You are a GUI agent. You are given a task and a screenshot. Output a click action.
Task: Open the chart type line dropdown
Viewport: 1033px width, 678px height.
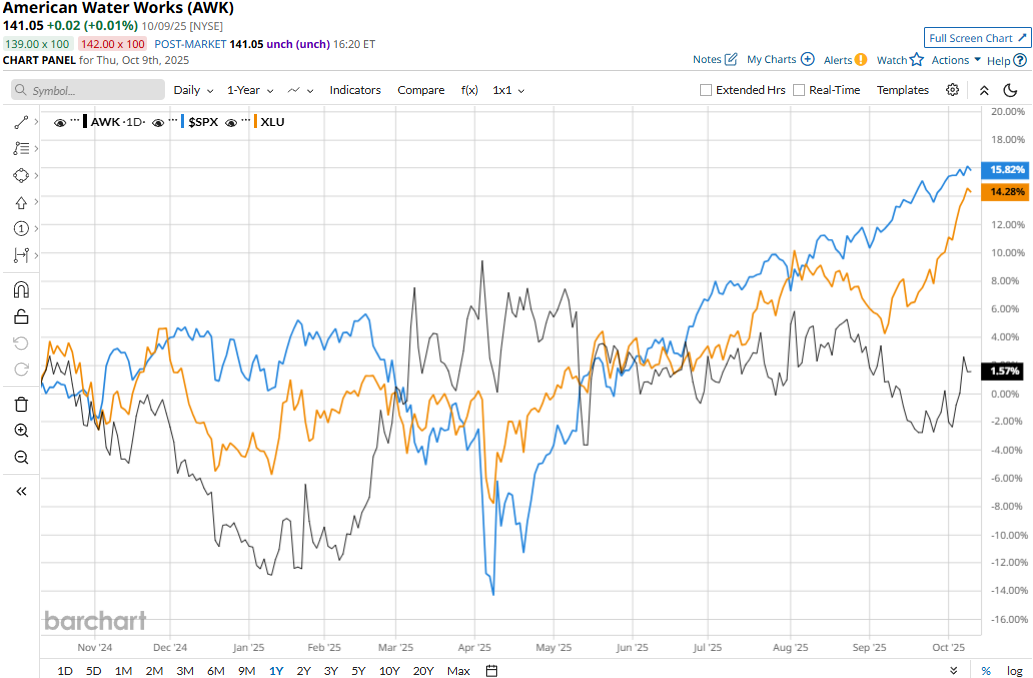point(300,90)
